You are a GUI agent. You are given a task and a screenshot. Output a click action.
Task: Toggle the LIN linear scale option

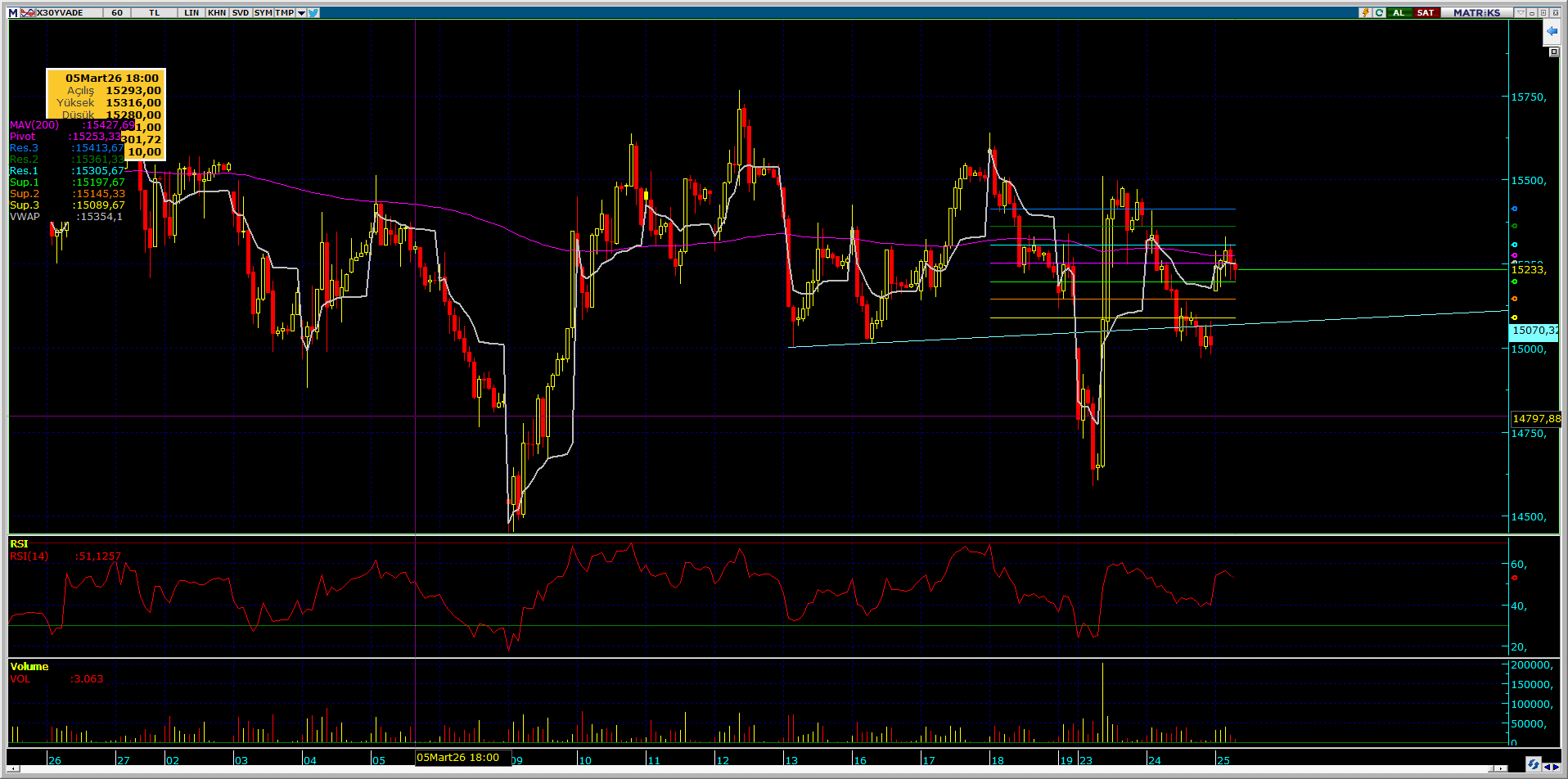pos(191,12)
